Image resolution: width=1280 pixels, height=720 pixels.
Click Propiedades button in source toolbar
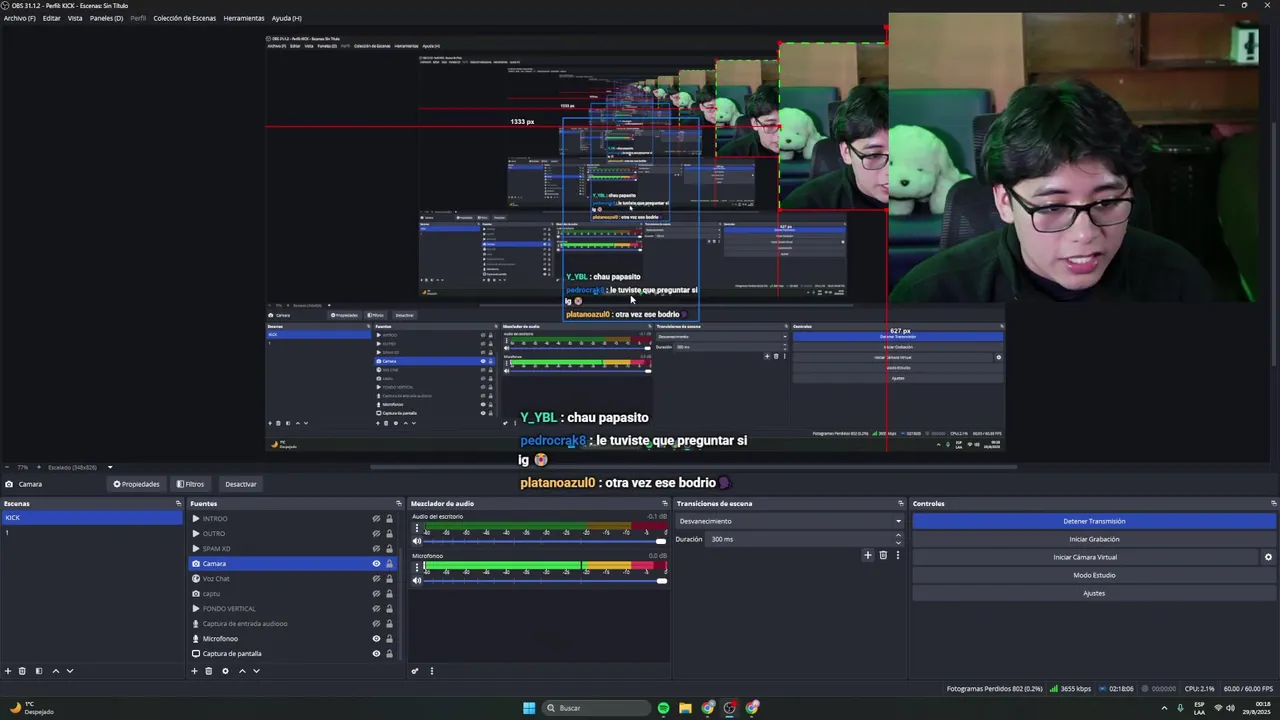pos(136,484)
